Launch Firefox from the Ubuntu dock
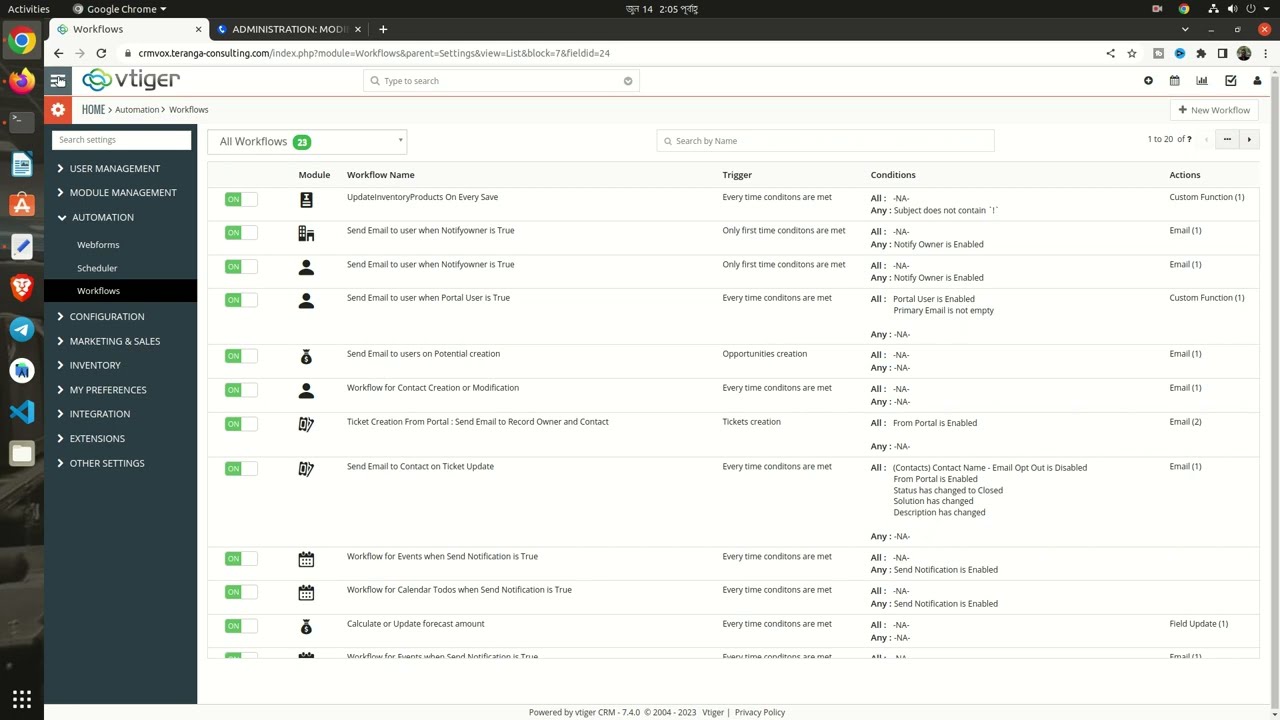This screenshot has height=720, width=1280. pyautogui.click(x=21, y=80)
